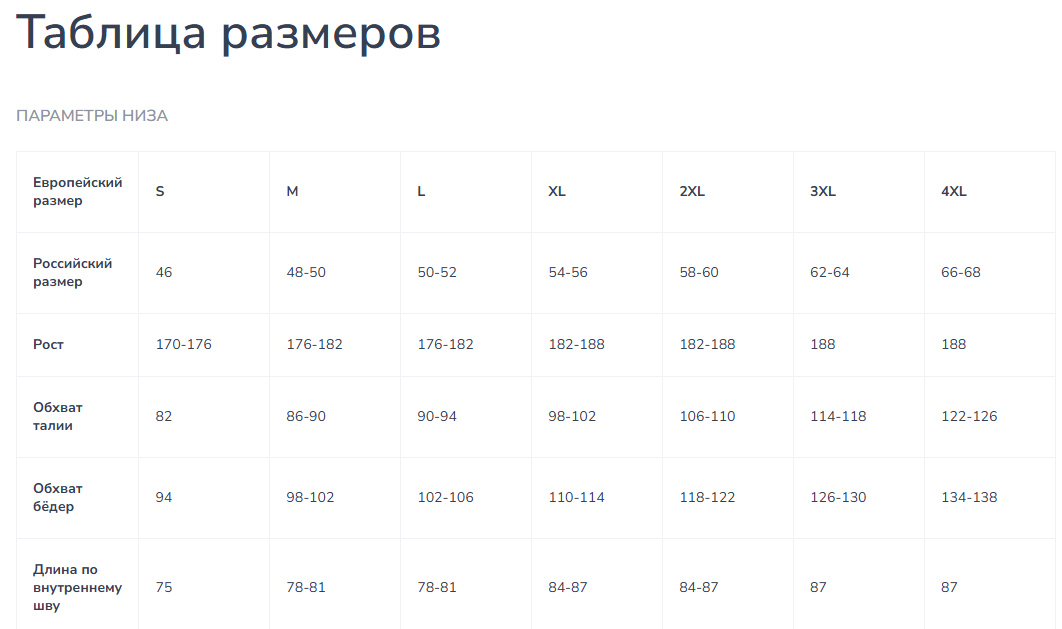
Task: Click the waist cell 122-126
Action: pos(969,416)
